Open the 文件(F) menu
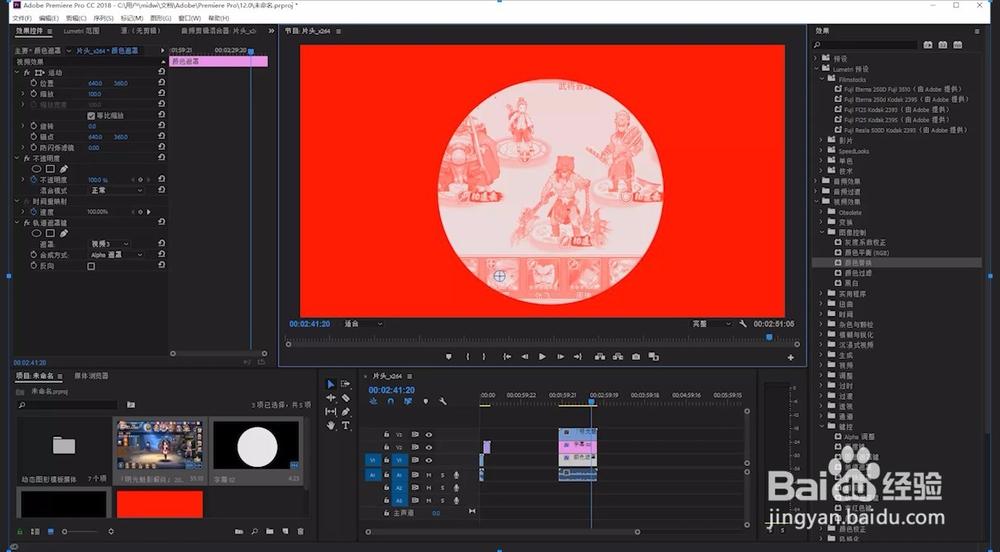Image resolution: width=1000 pixels, height=552 pixels. coord(22,18)
